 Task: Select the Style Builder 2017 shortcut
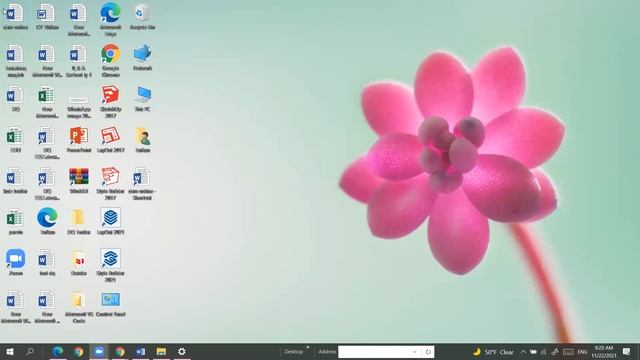(x=111, y=184)
